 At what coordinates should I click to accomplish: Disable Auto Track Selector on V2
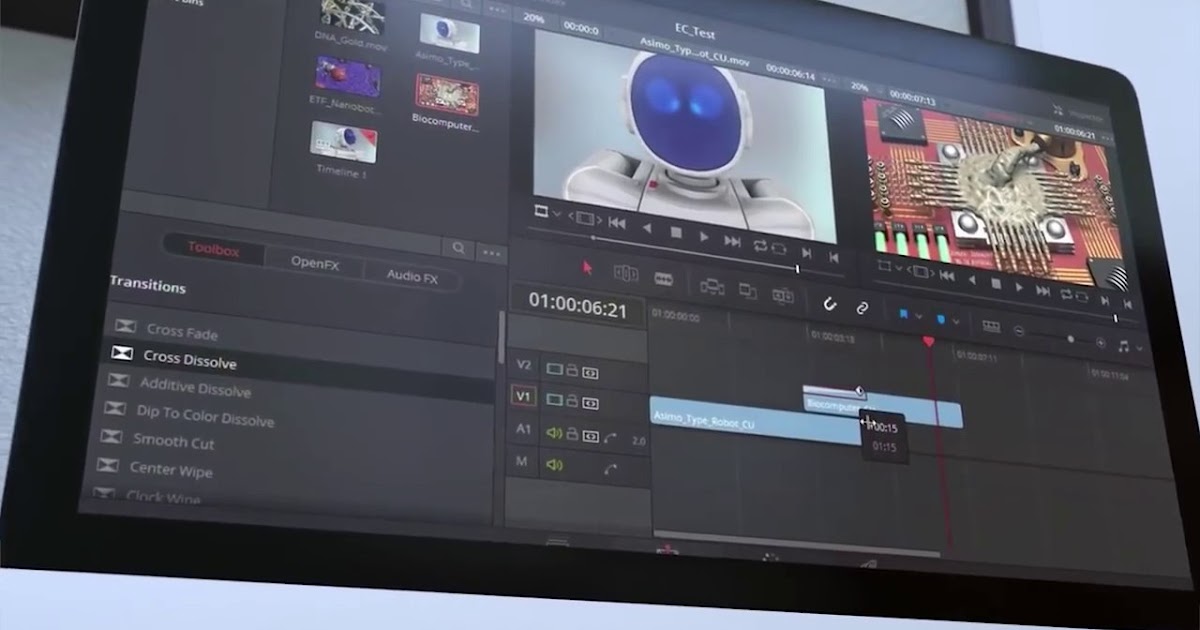coord(591,373)
